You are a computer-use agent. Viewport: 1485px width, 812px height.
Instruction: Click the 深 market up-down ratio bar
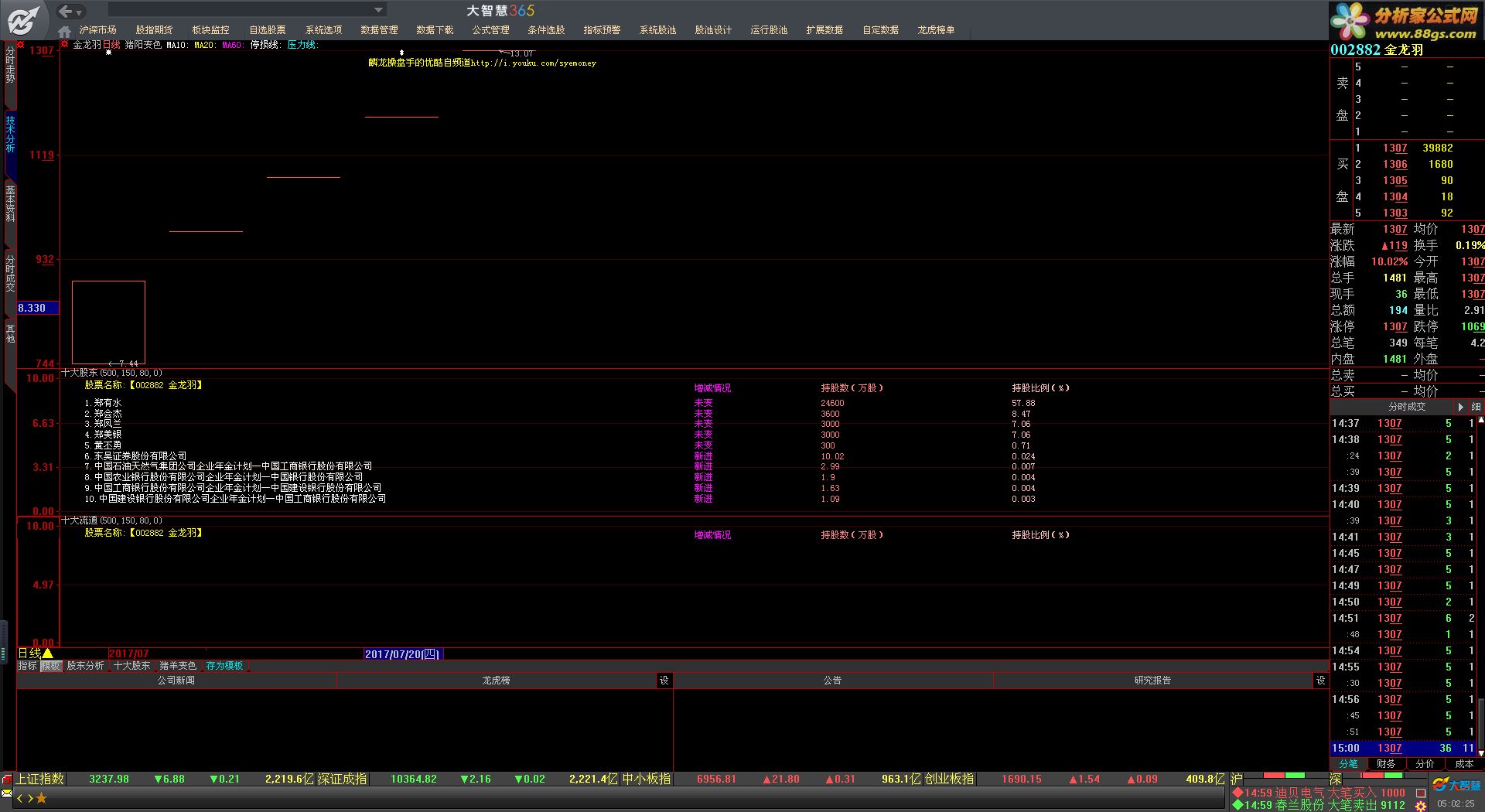tap(1384, 776)
